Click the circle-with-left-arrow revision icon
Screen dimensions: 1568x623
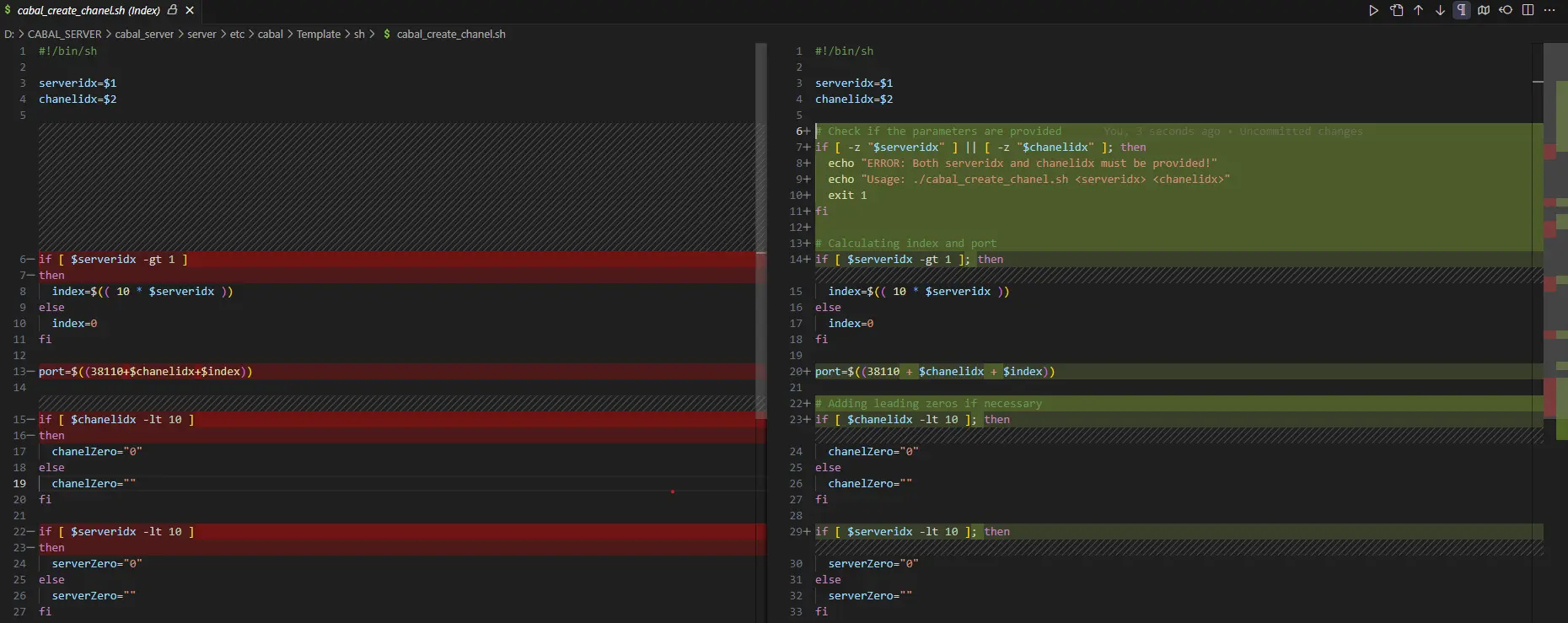(1506, 10)
